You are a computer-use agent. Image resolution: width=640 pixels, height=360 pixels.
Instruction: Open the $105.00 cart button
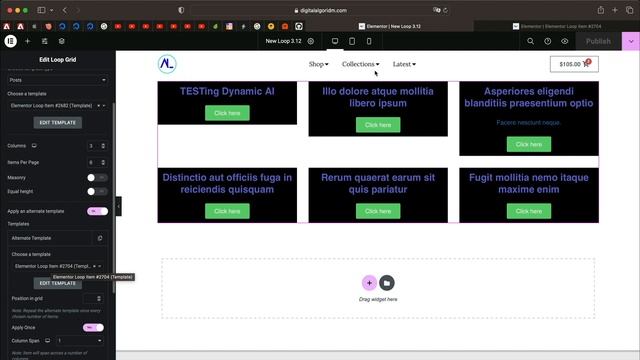[x=574, y=64]
